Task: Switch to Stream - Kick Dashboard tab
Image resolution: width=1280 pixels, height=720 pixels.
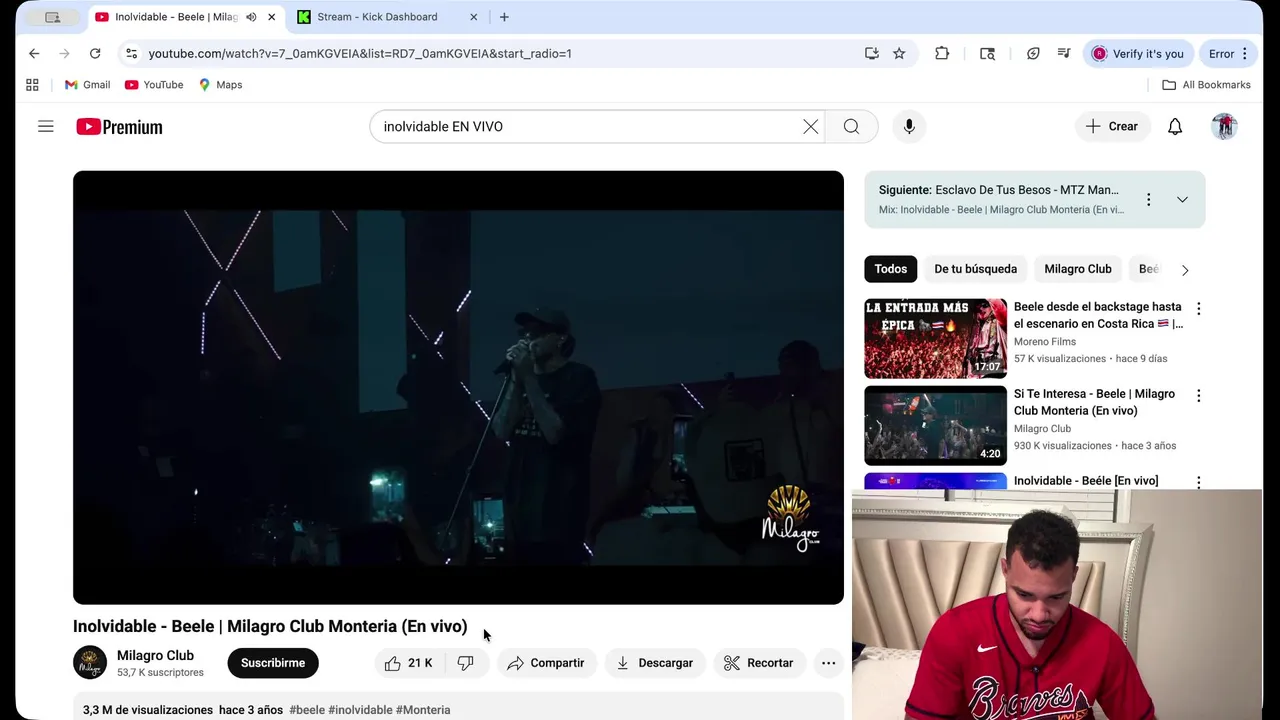Action: (377, 17)
